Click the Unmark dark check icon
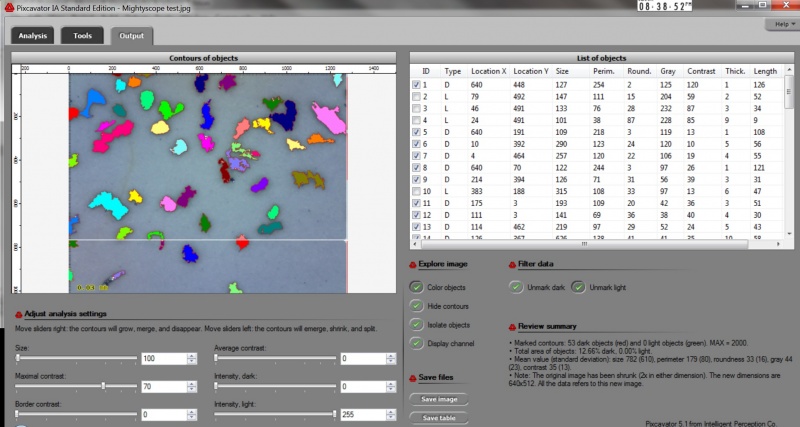This screenshot has height=427, width=800. [x=516, y=287]
